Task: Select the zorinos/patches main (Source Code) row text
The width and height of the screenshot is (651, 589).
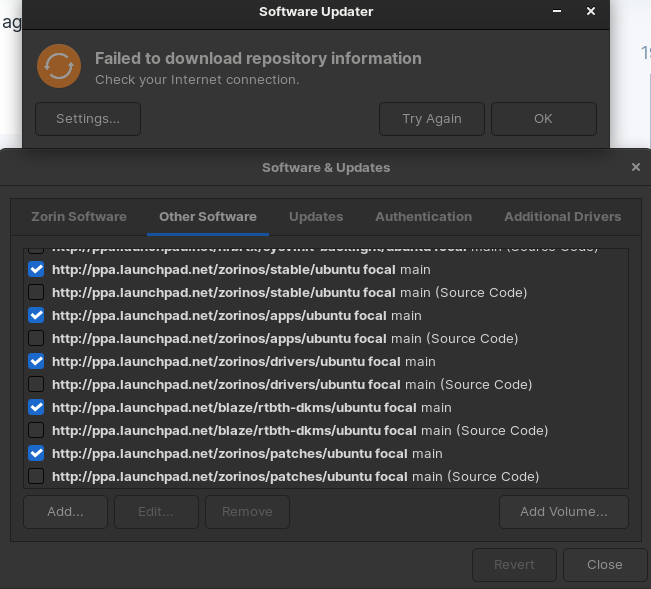Action: (x=296, y=477)
